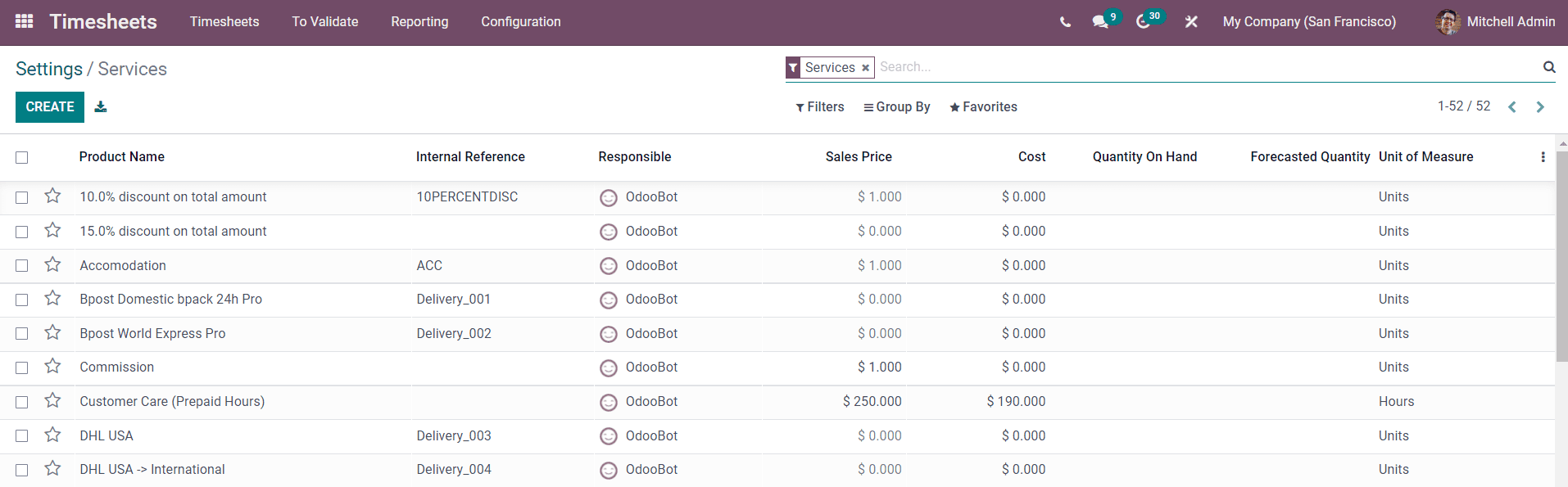
Task: Open the messages conversation icon
Action: pos(1100,22)
